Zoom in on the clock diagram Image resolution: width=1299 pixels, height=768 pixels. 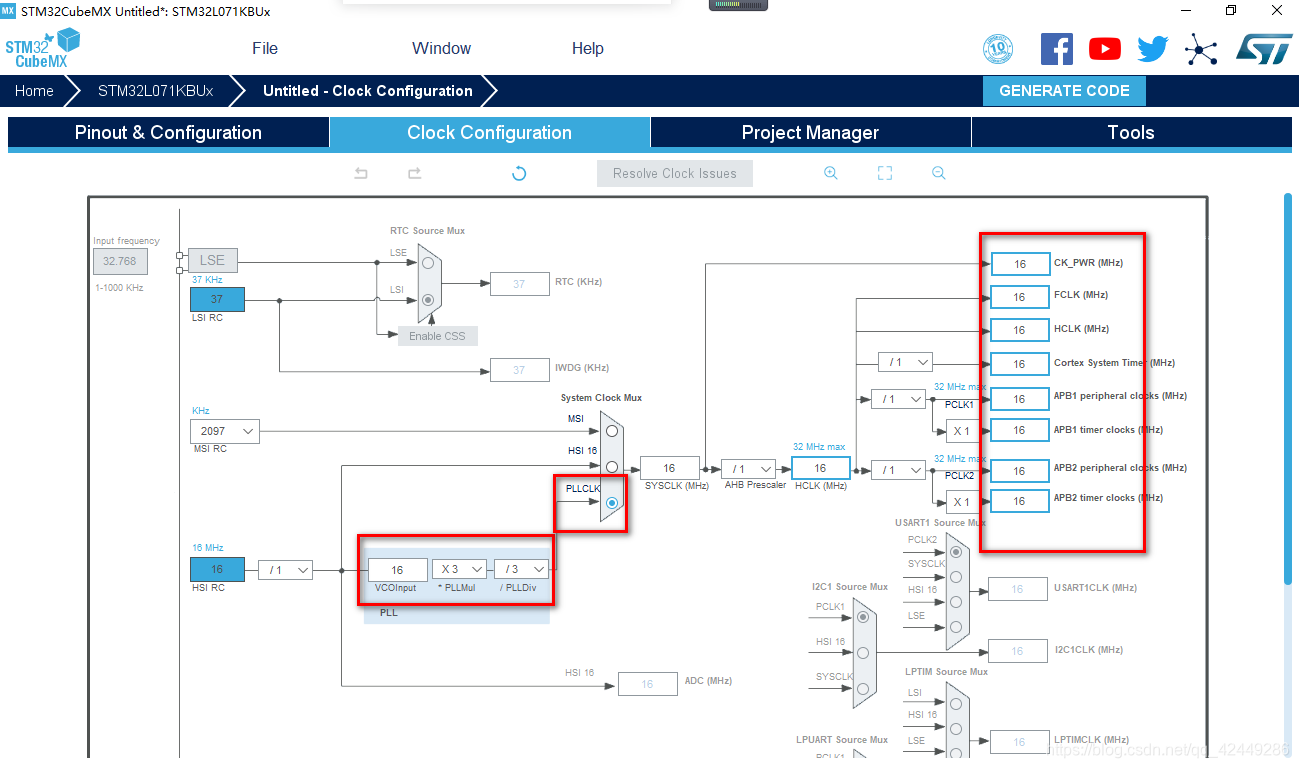[x=831, y=173]
